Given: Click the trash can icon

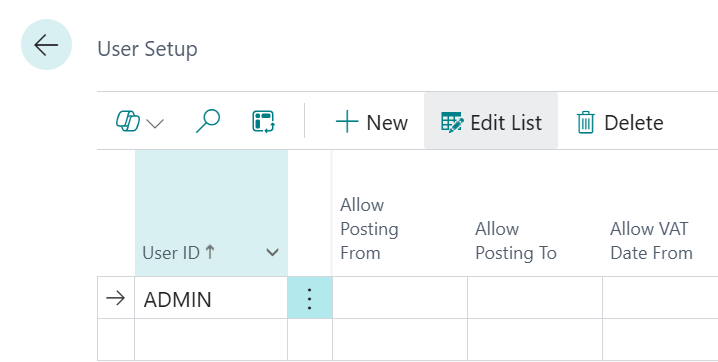Looking at the screenshot, I should pyautogui.click(x=586, y=123).
